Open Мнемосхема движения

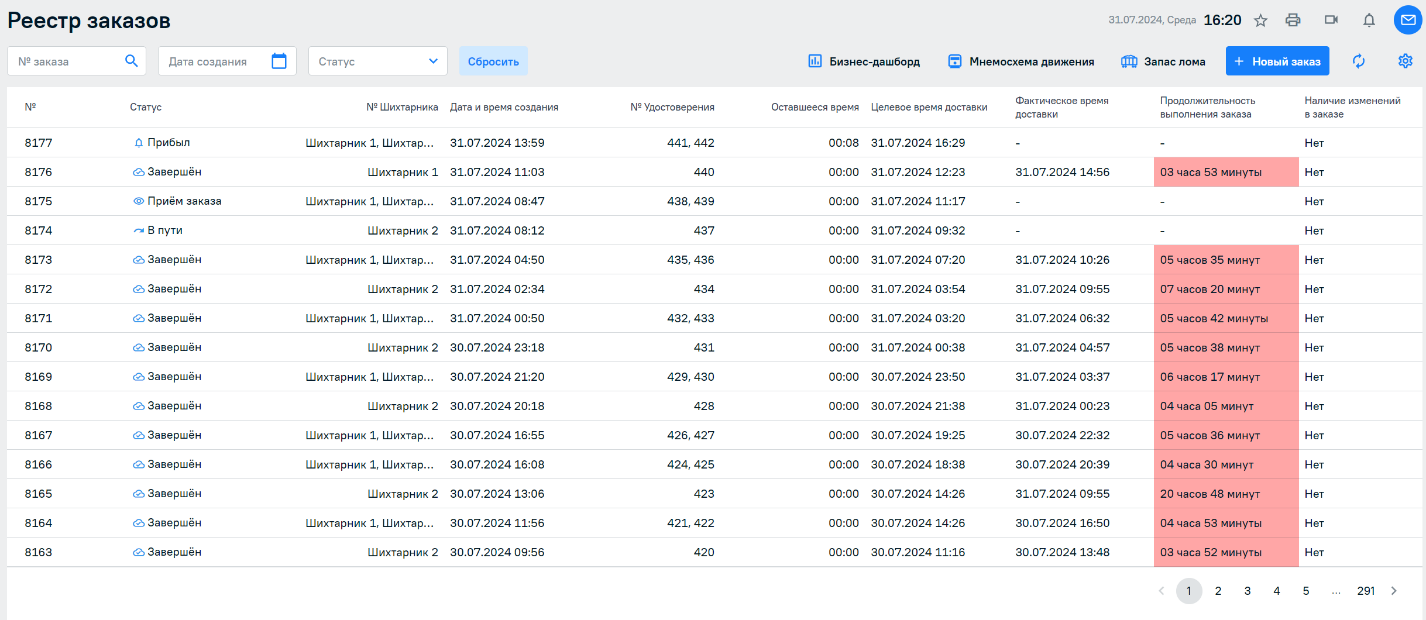pyautogui.click(x=1021, y=61)
